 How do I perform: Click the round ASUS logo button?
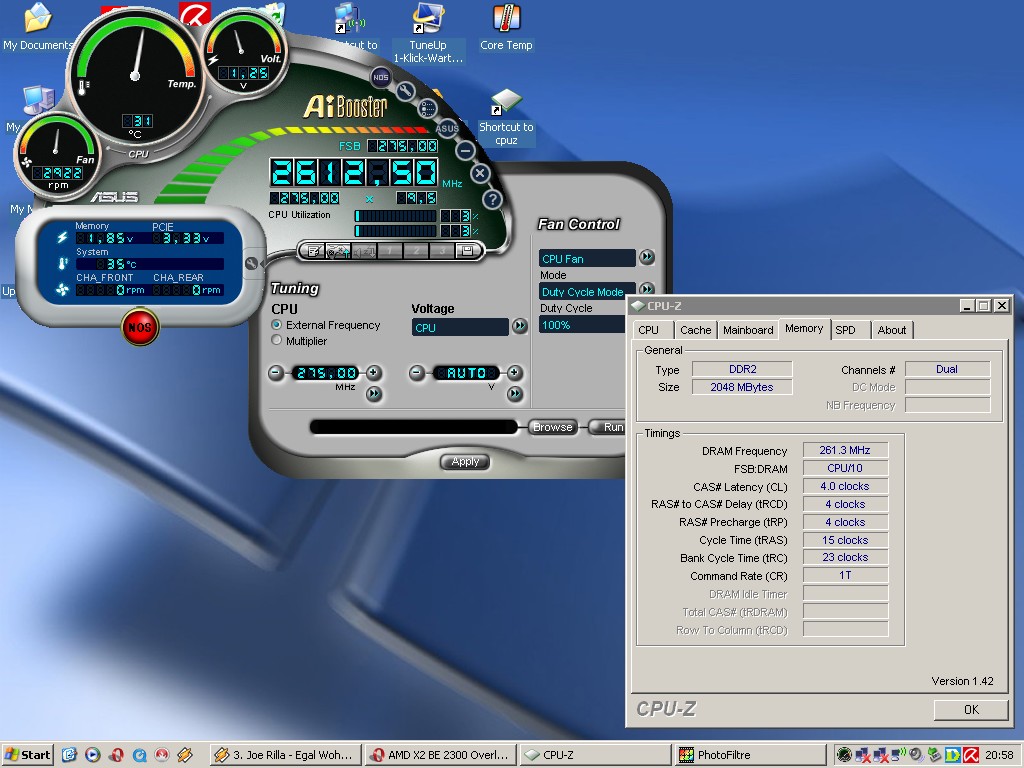pyautogui.click(x=447, y=128)
